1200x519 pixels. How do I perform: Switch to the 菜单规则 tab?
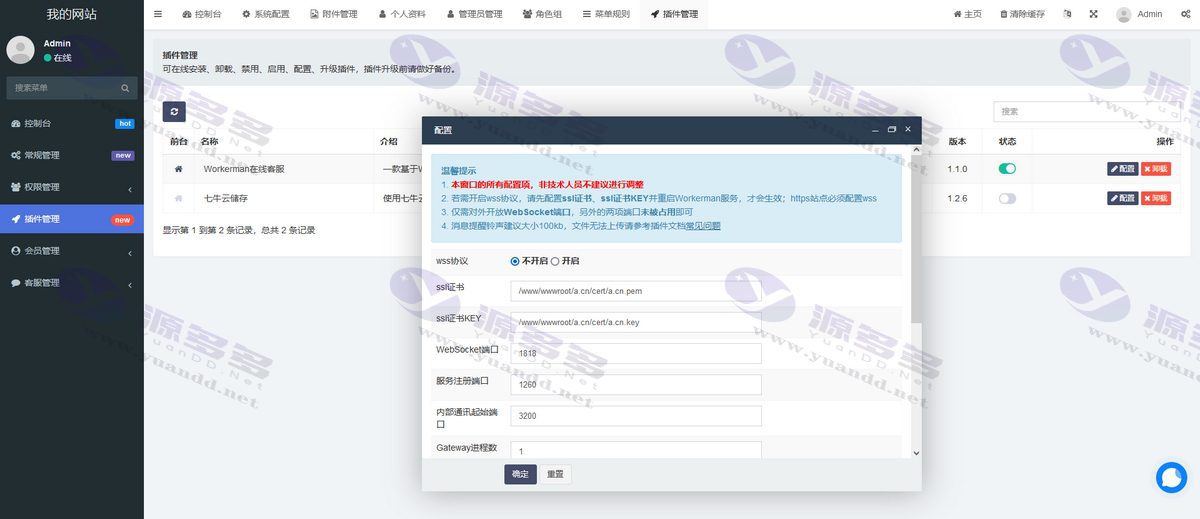click(605, 14)
